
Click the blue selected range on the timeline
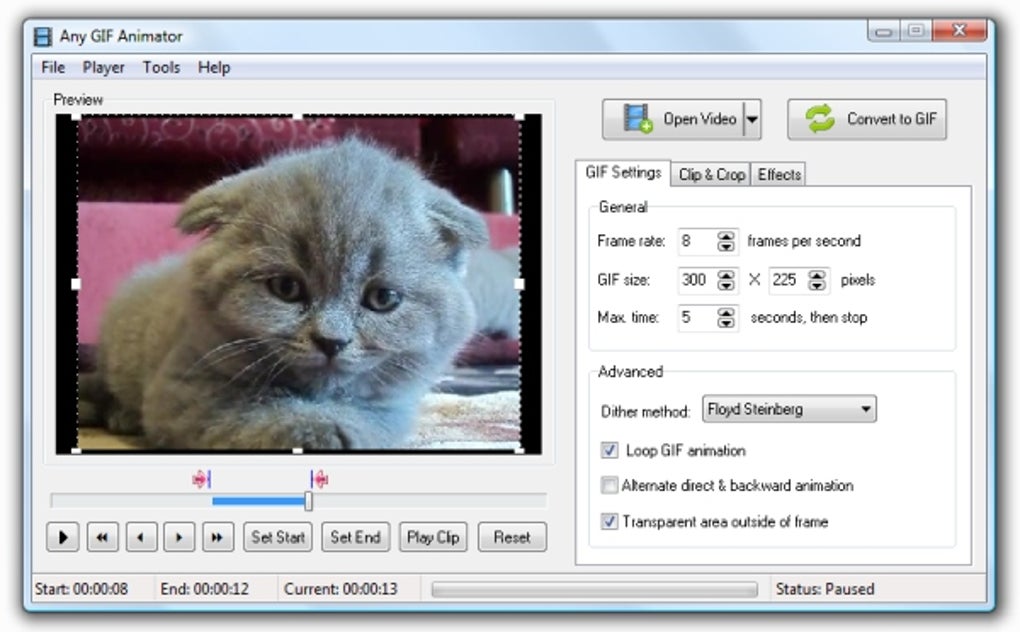pos(258,501)
